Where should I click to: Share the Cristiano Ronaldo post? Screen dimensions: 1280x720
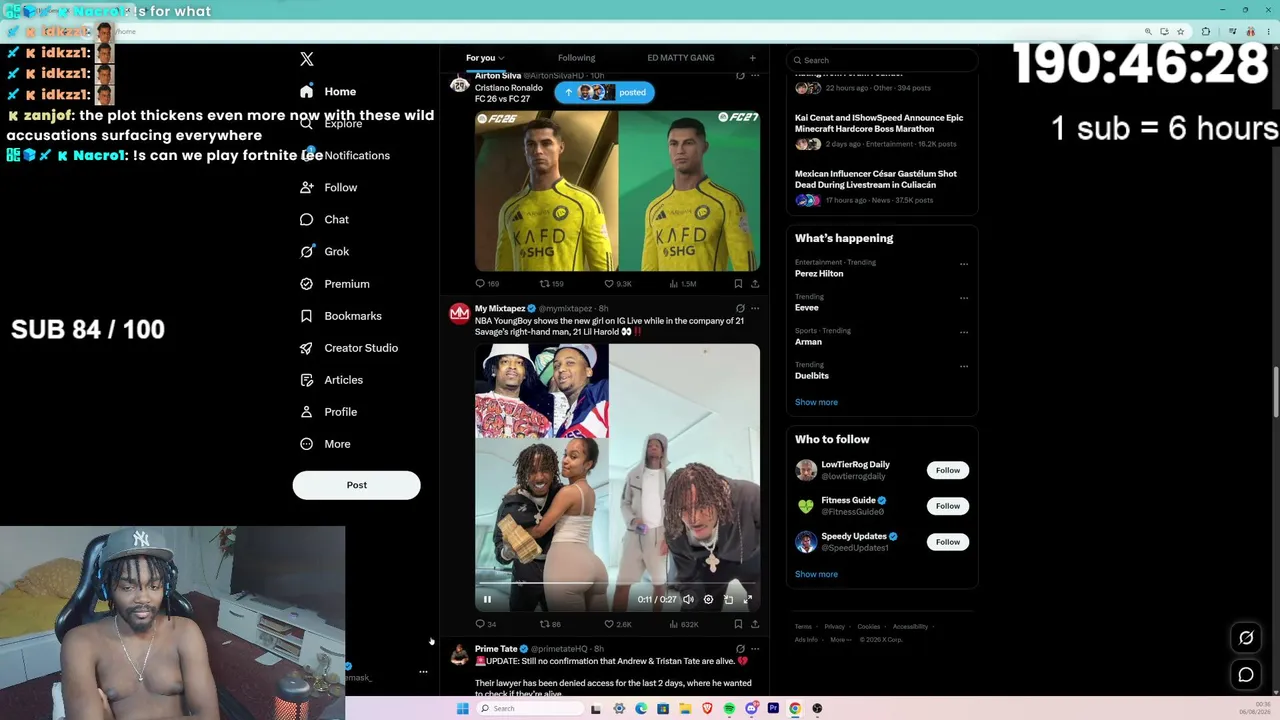coord(755,284)
